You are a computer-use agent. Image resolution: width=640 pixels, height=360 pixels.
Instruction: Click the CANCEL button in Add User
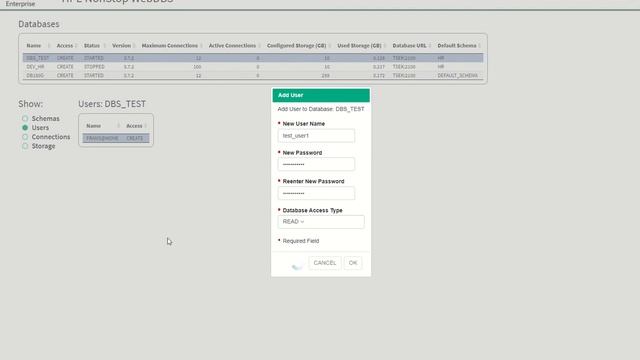coord(325,263)
